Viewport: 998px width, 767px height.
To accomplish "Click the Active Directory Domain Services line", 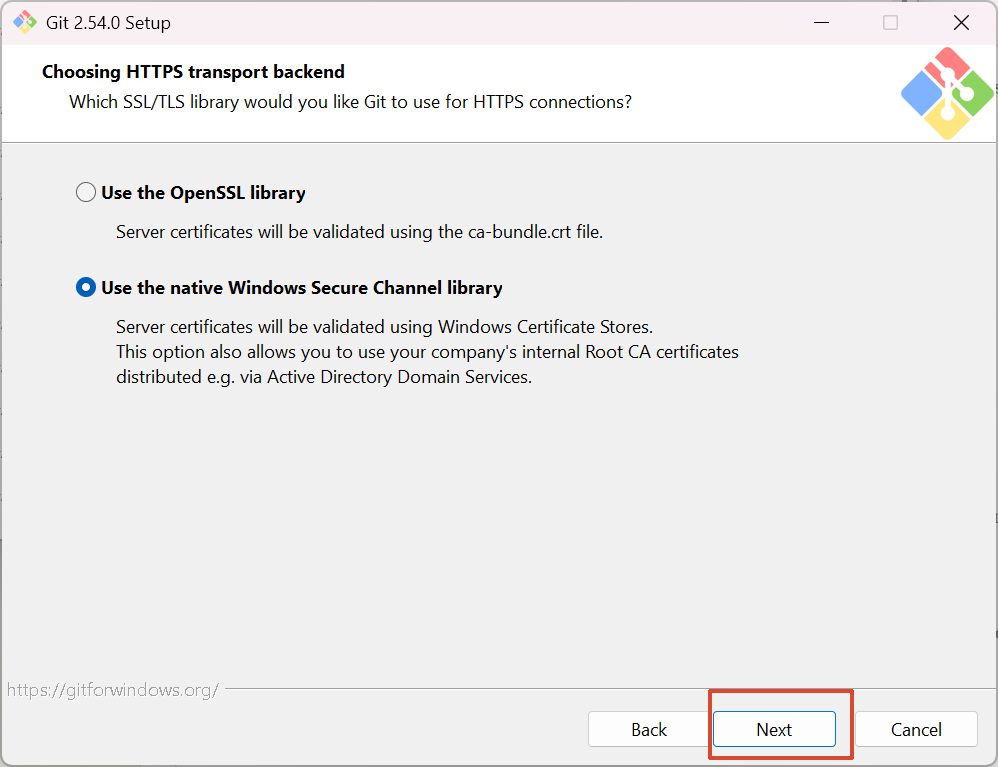I will point(323,378).
